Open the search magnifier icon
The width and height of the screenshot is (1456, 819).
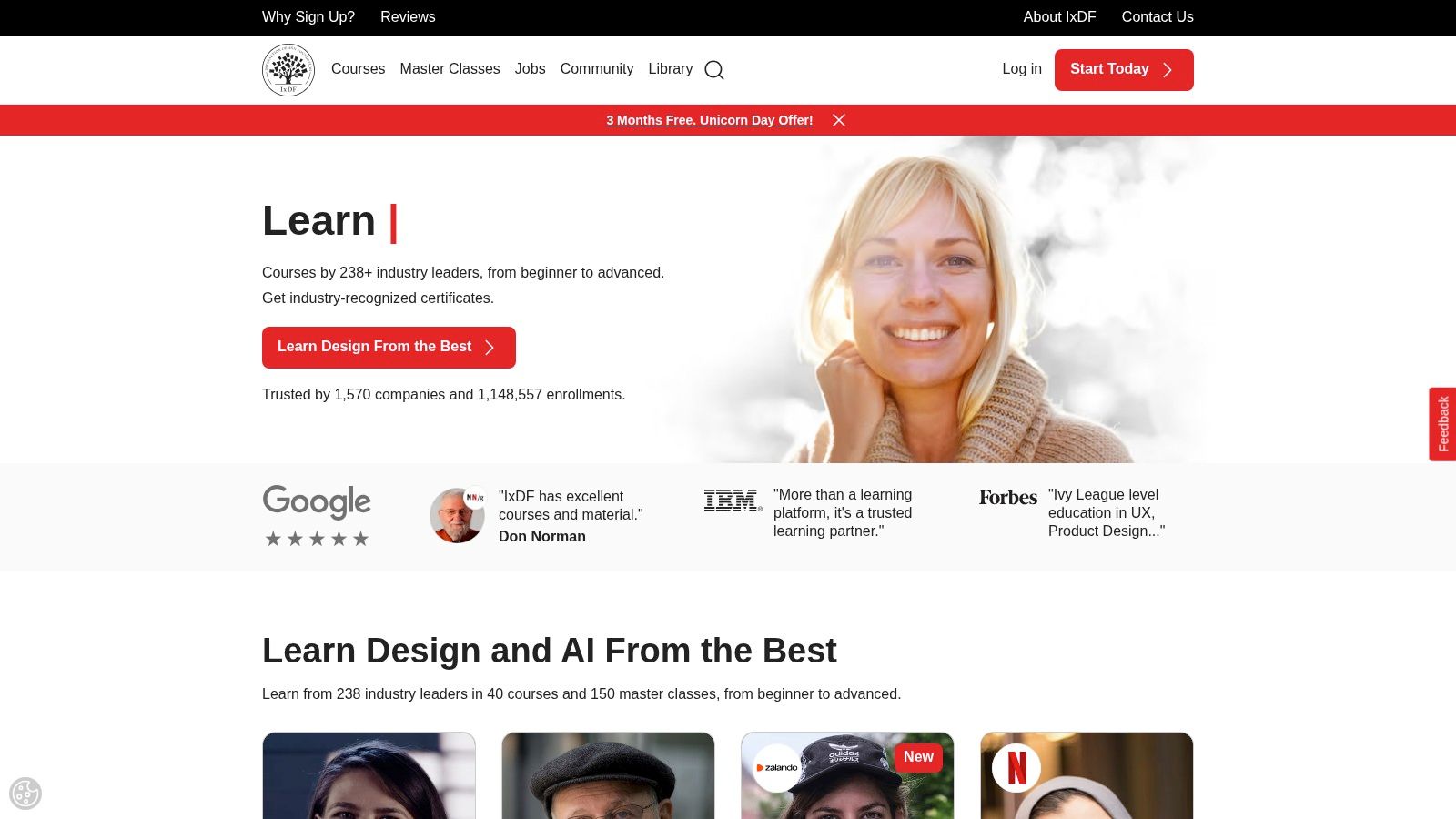[714, 70]
